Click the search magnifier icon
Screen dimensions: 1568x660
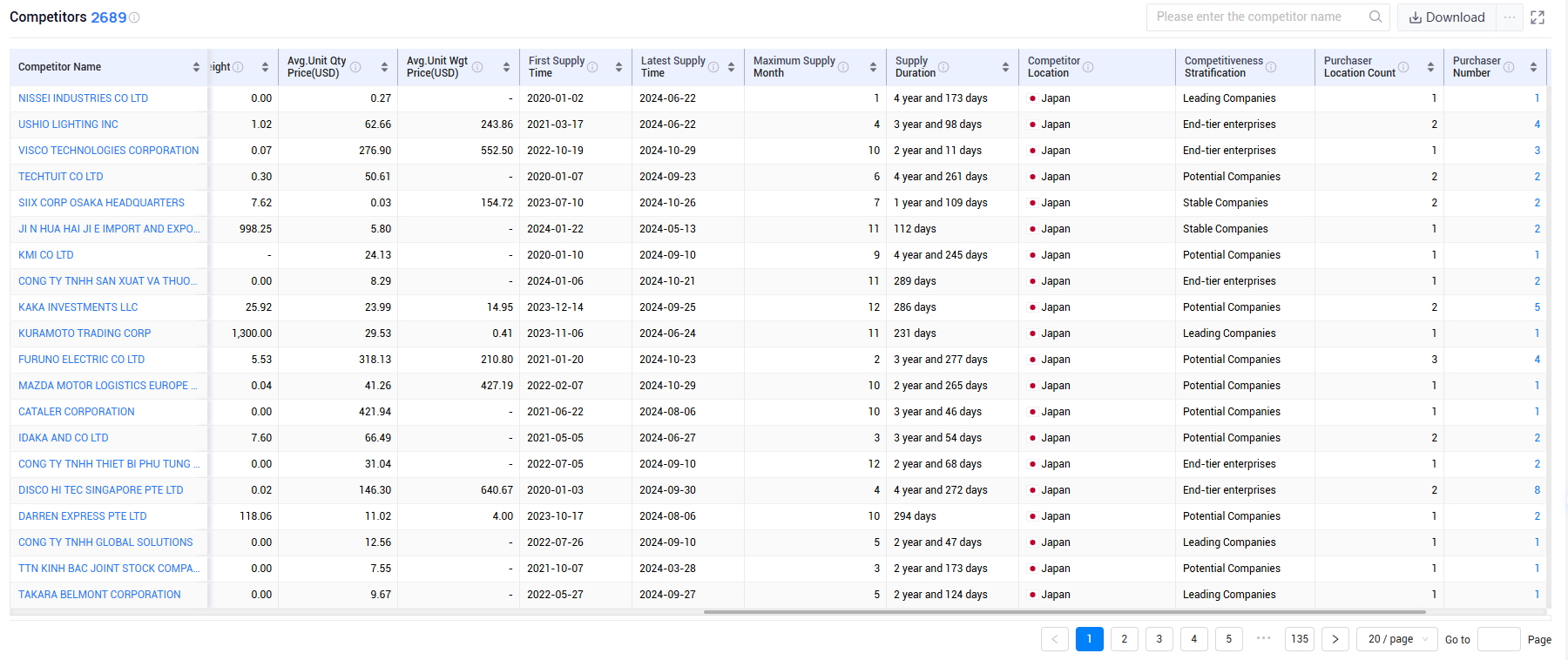pyautogui.click(x=1375, y=17)
